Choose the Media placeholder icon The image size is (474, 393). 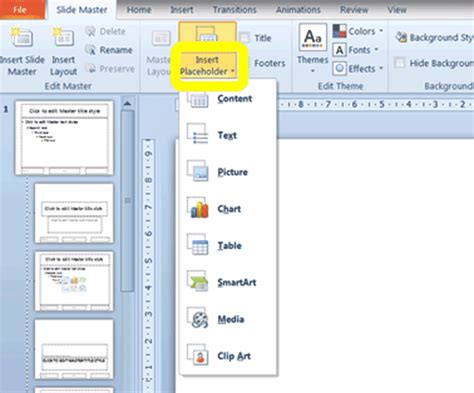(x=198, y=318)
